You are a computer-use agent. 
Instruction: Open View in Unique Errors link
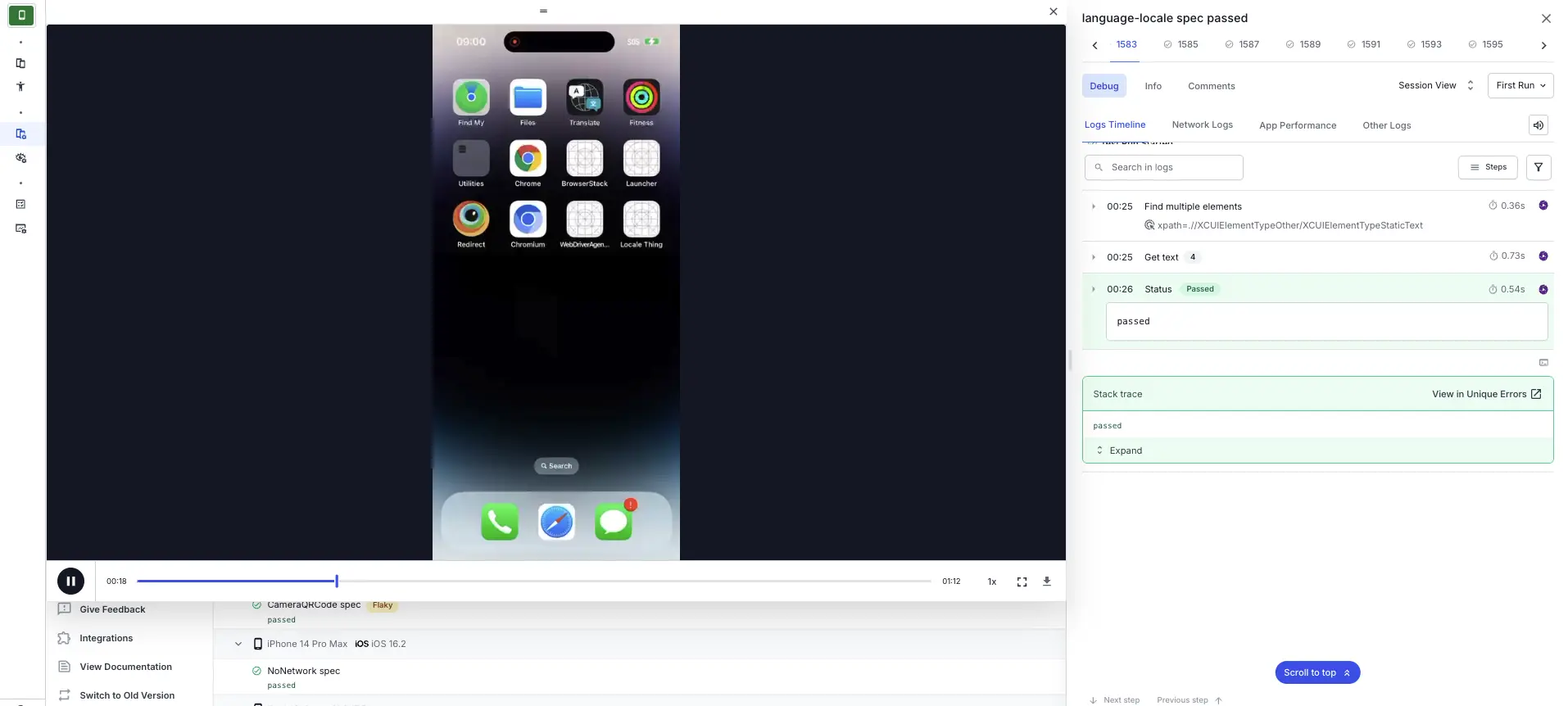[x=1486, y=394]
